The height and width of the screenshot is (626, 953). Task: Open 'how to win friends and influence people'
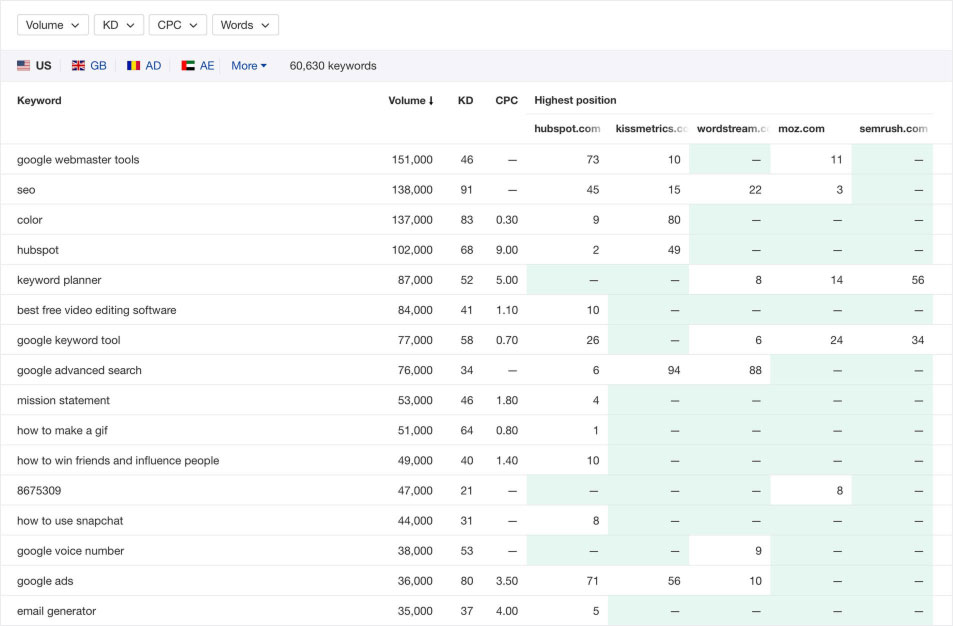(118, 461)
